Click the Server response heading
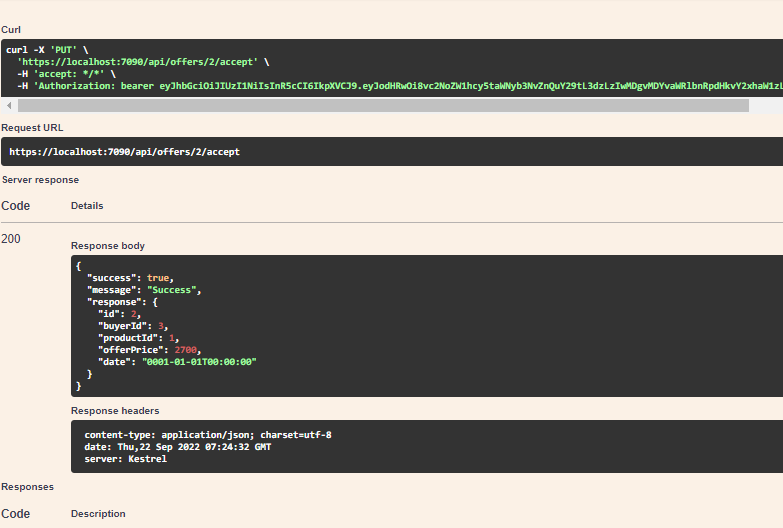This screenshot has width=783, height=528. 40,180
